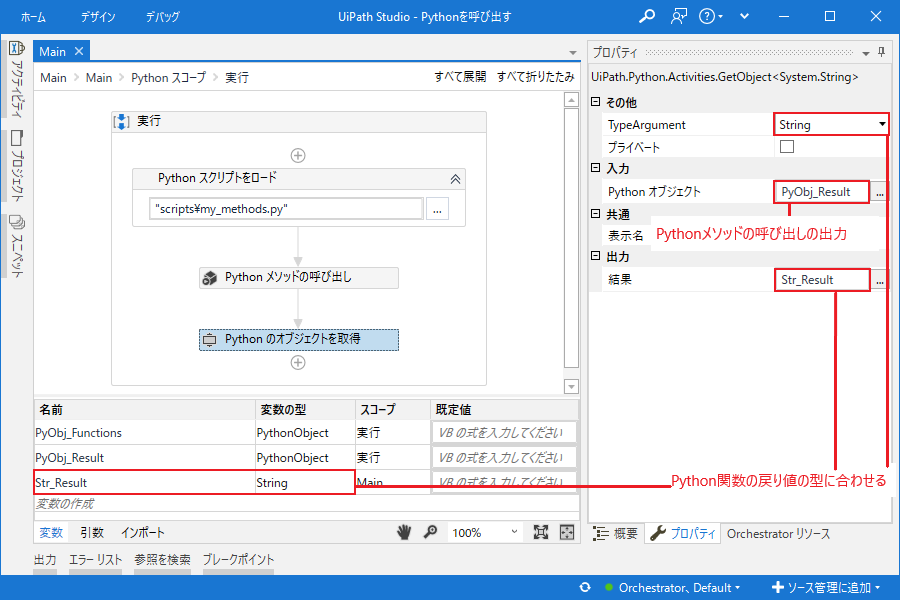Screen dimensions: 900x600
Task: Collapse the 共通 property section
Action: pos(595,214)
